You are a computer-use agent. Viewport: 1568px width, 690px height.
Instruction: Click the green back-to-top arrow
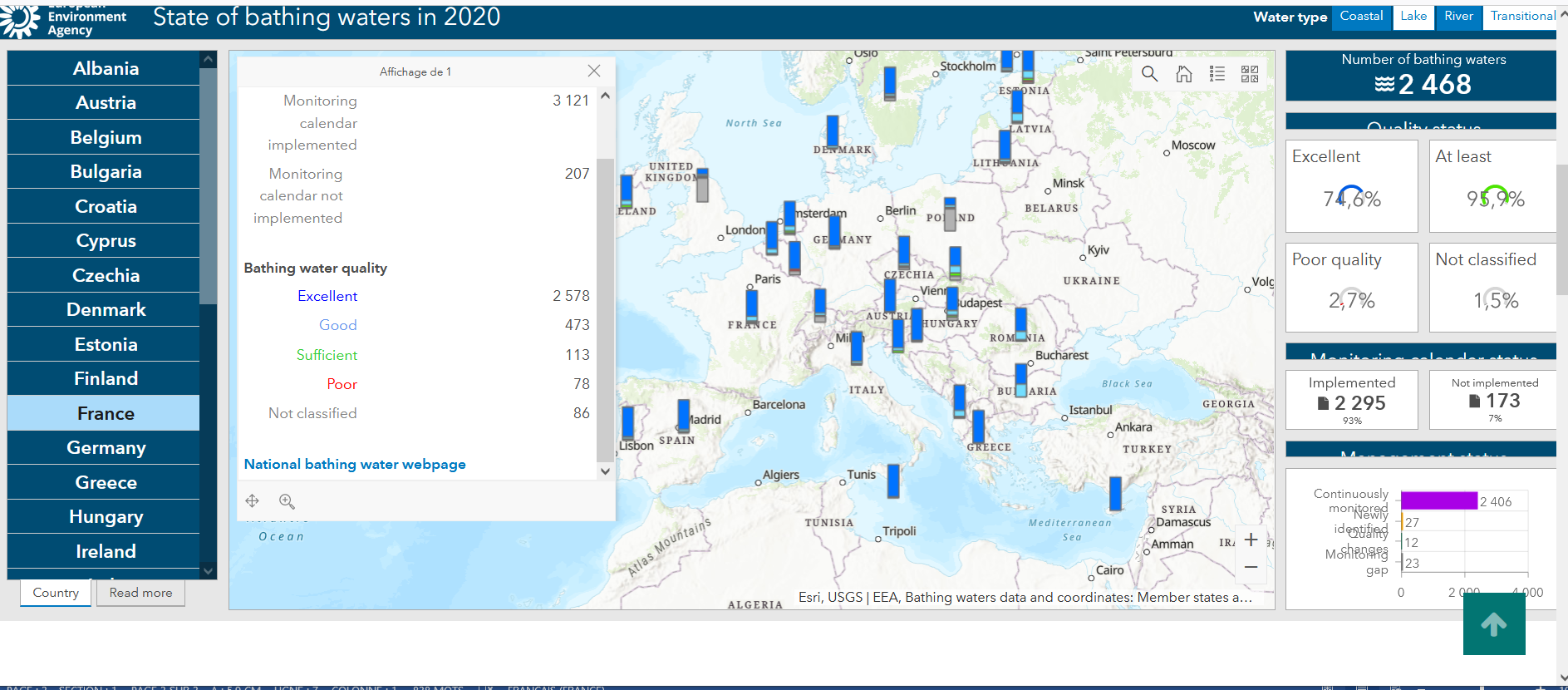tap(1493, 624)
